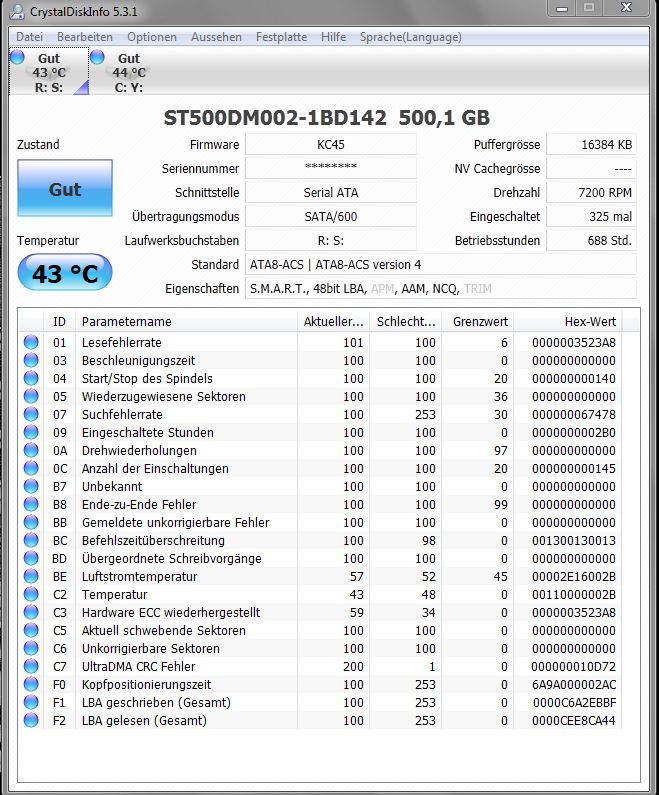Viewport: 659px width, 795px height.
Task: Click status orb of Unbekannt row
Action: 31,486
